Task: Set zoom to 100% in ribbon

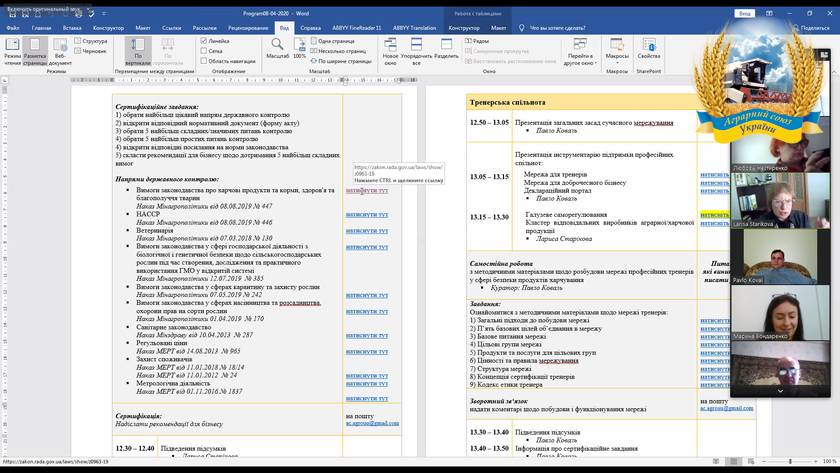Action: click(299, 48)
